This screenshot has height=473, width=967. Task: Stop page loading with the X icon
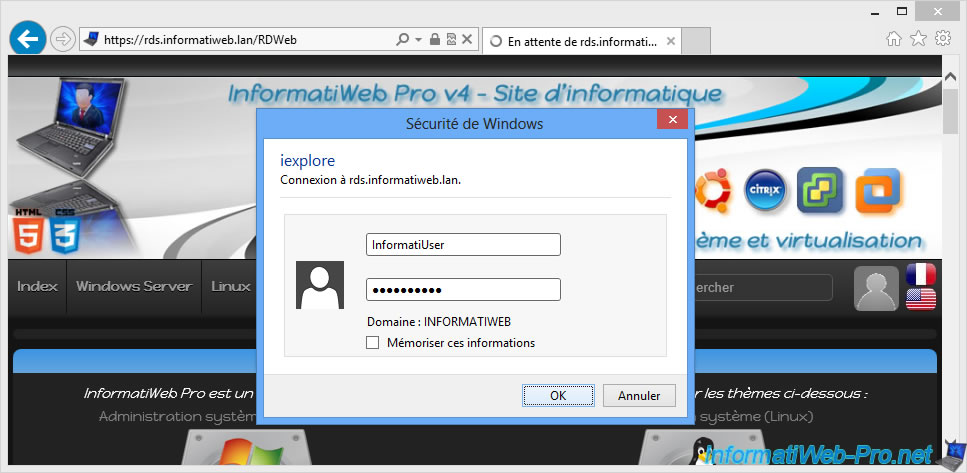pyautogui.click(x=467, y=40)
